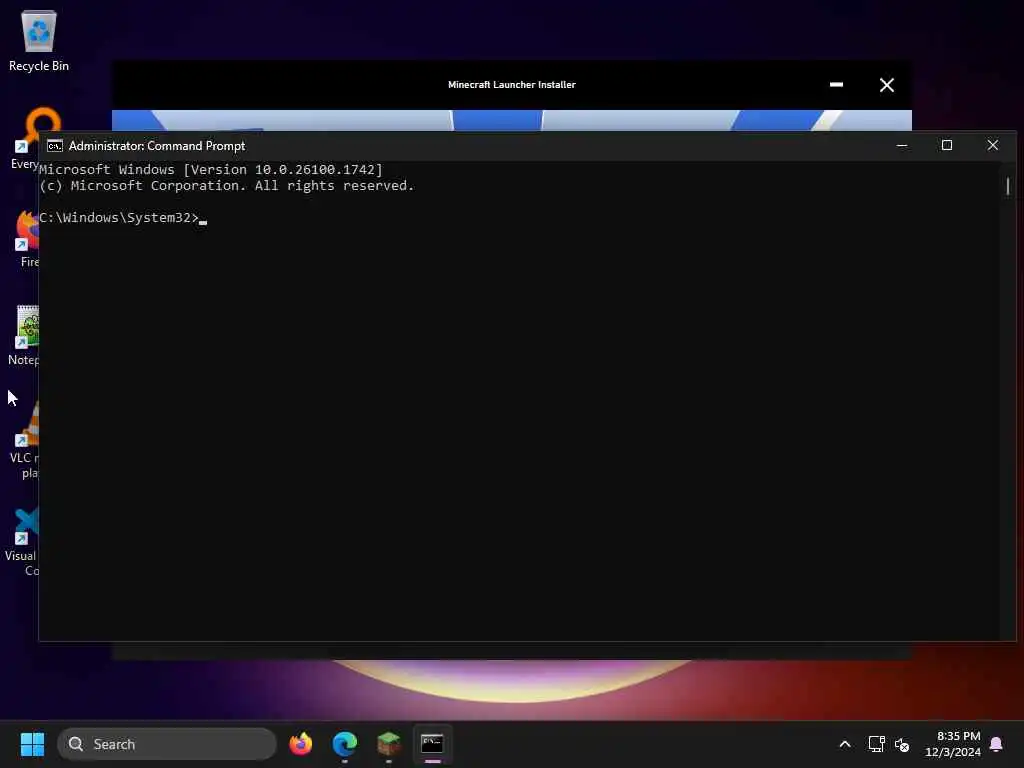Click the Microsoft Windows version text line
This screenshot has height=768, width=1024.
pos(211,169)
